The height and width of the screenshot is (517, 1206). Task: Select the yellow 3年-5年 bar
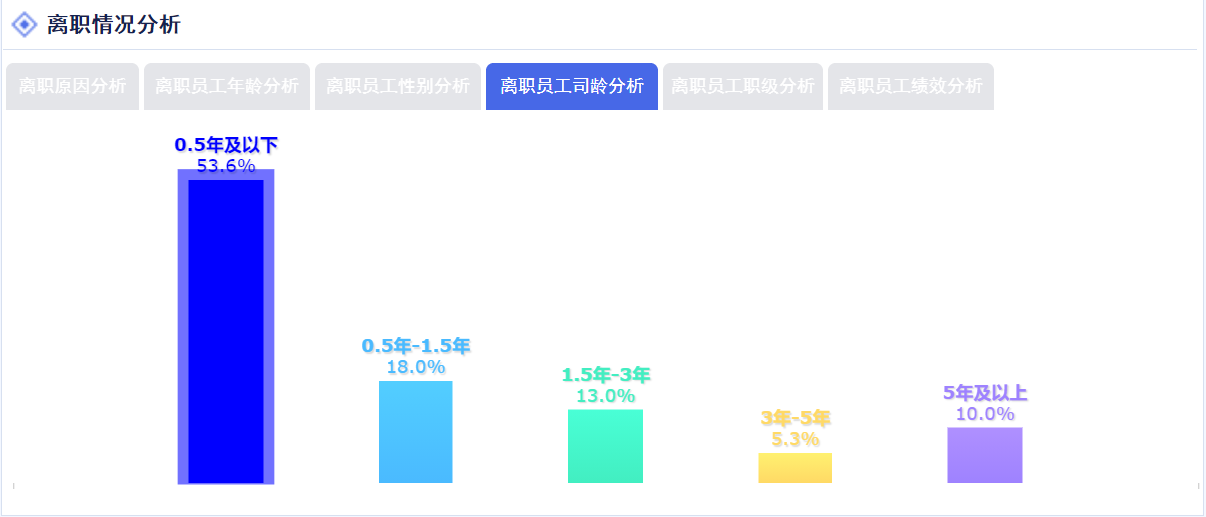pos(795,468)
